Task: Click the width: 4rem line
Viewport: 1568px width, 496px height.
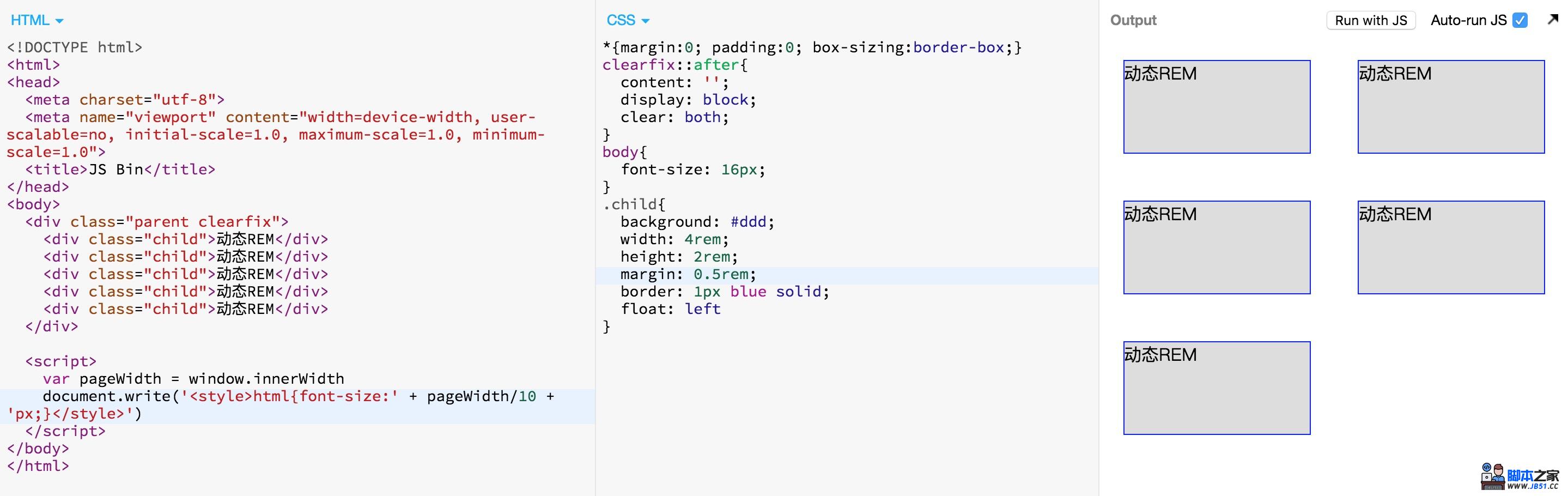Action: [674, 239]
